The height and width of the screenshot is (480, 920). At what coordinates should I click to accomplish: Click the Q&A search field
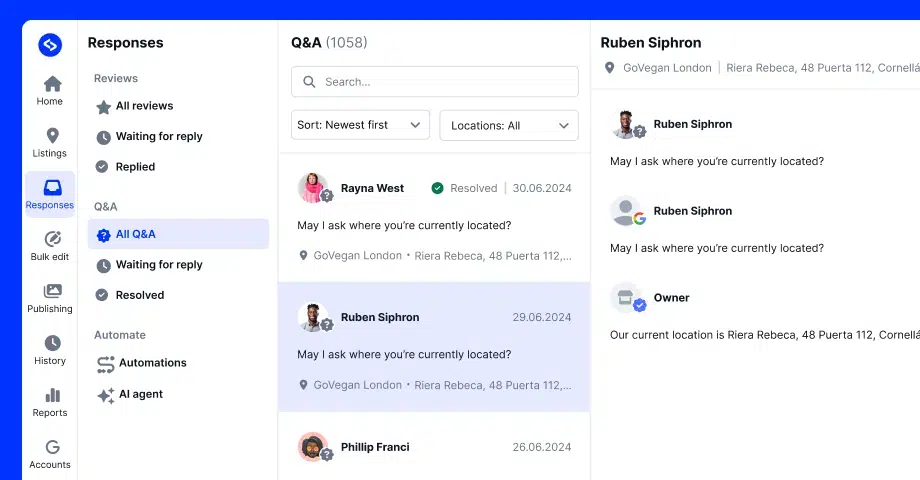(x=434, y=82)
